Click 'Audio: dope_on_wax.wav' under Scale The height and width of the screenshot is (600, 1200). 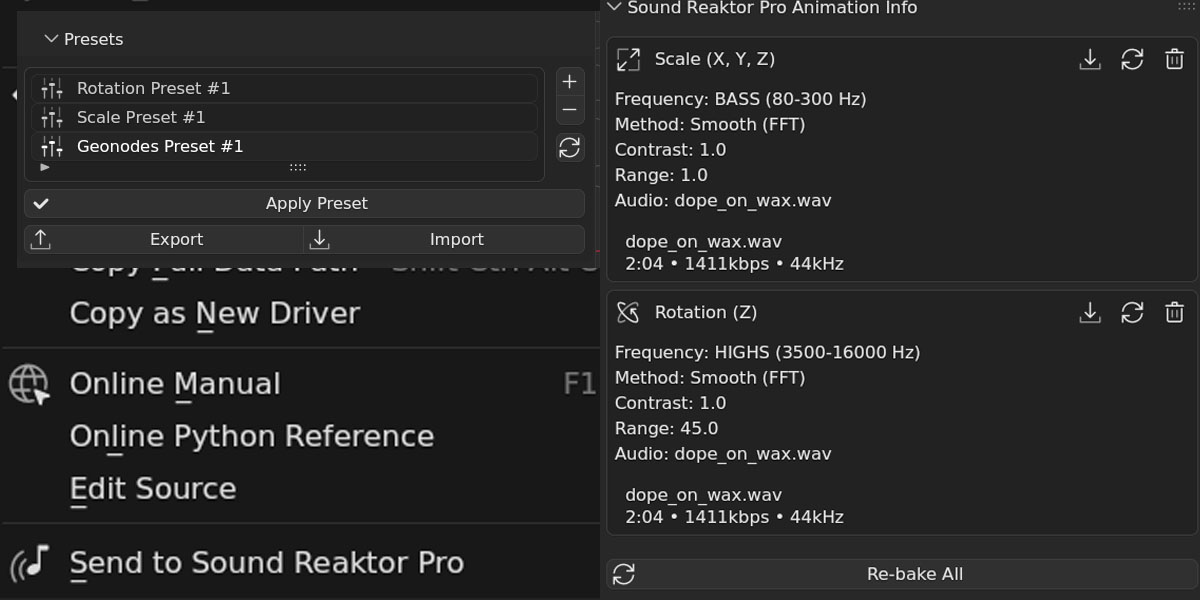(x=723, y=200)
